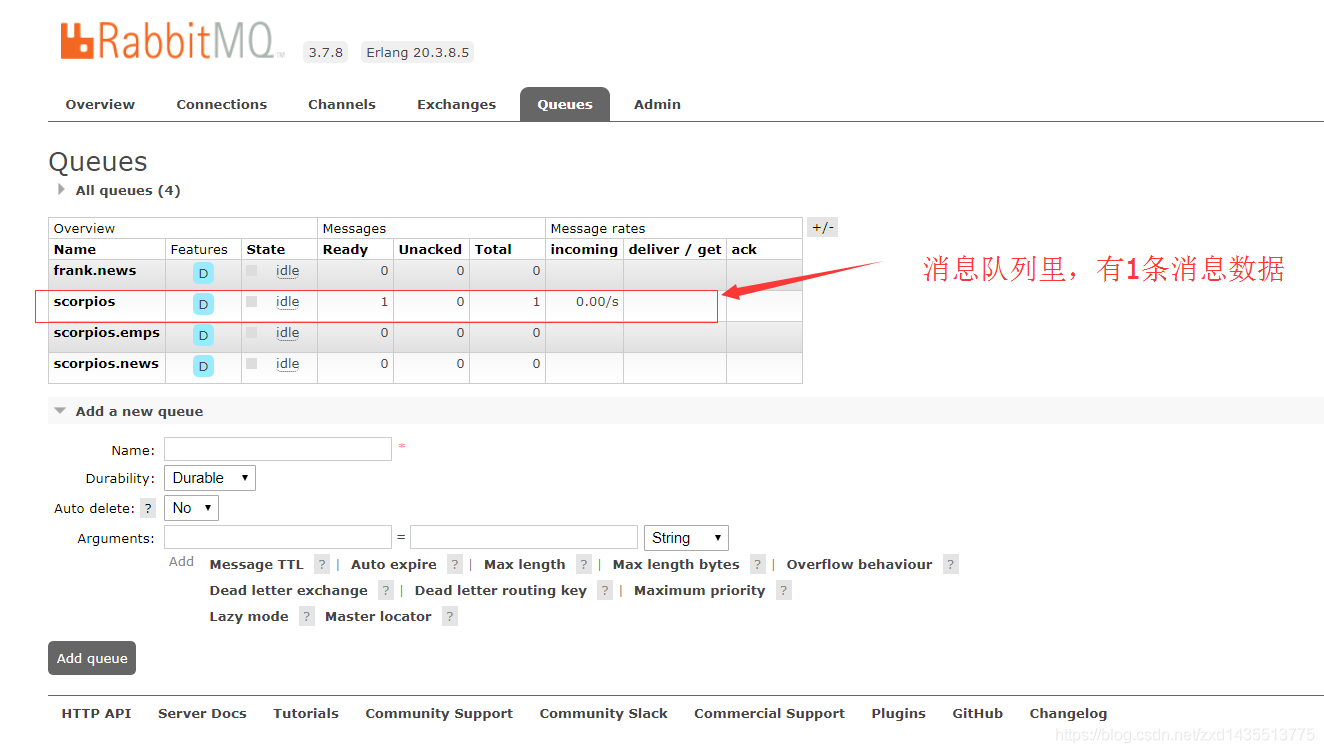
Task: Insert the Dead letter routing key argument
Action: point(501,590)
